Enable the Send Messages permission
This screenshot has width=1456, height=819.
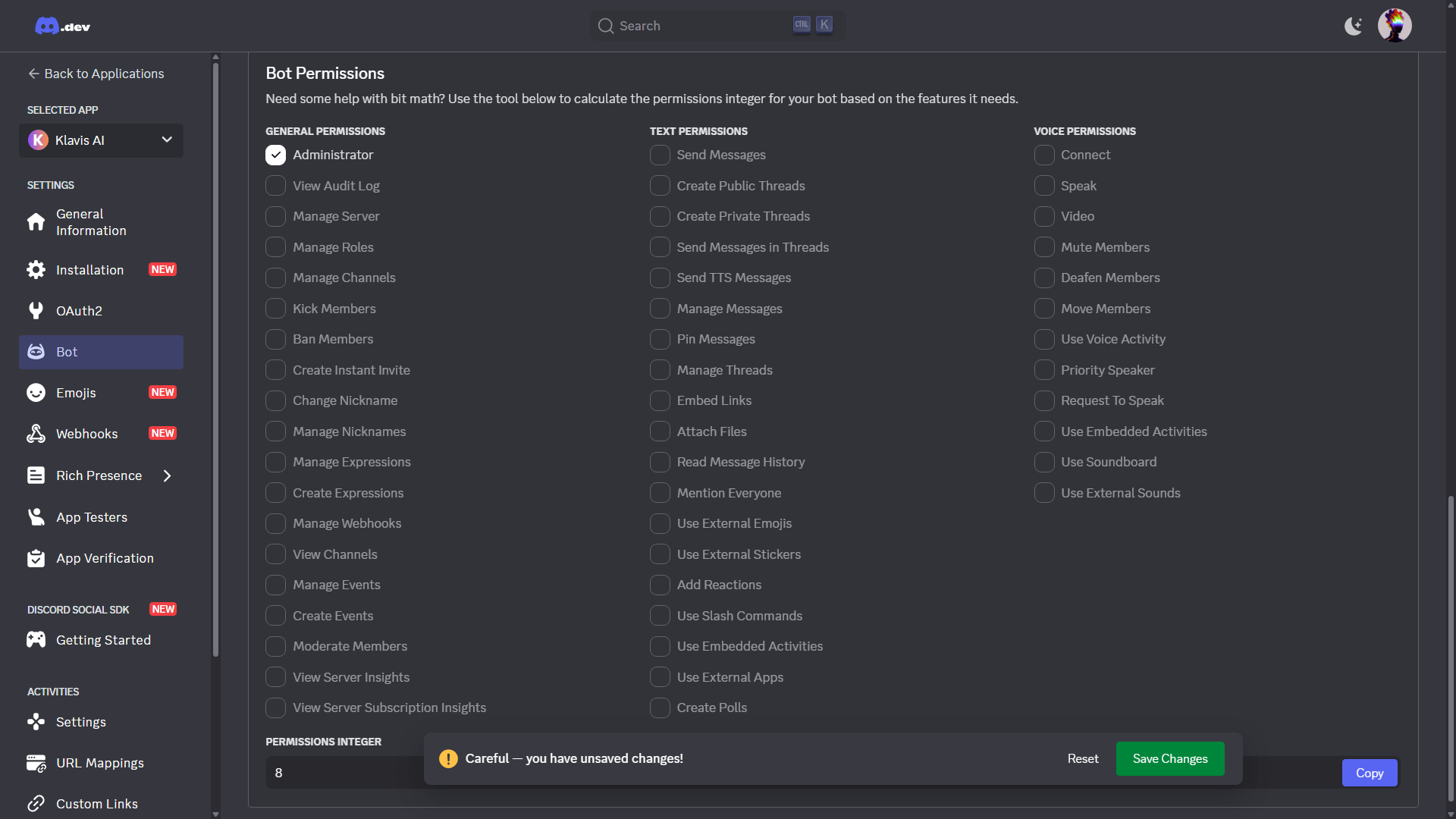(660, 155)
